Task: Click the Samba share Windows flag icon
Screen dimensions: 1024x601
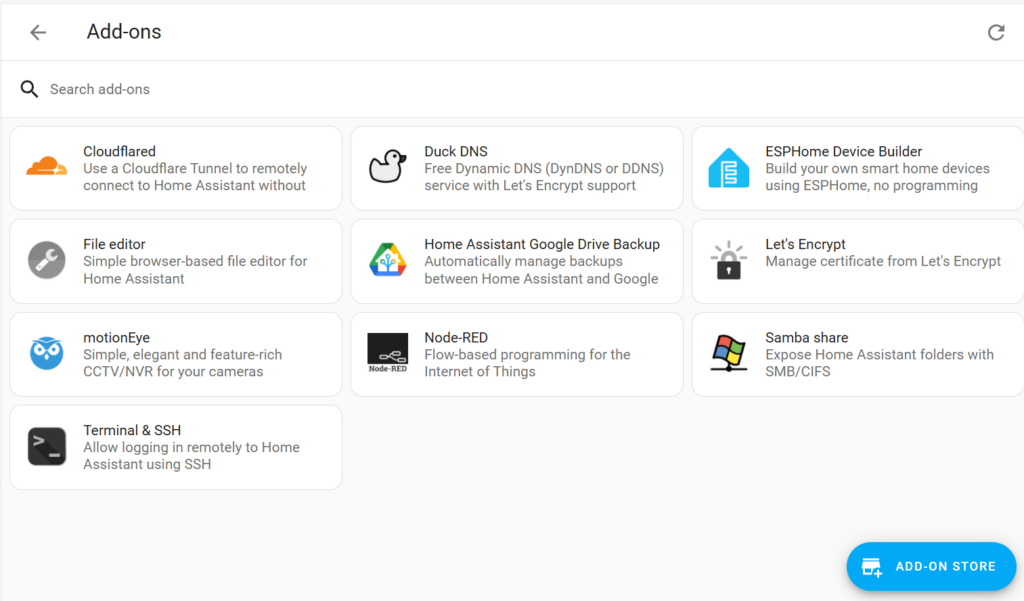Action: [x=728, y=353]
